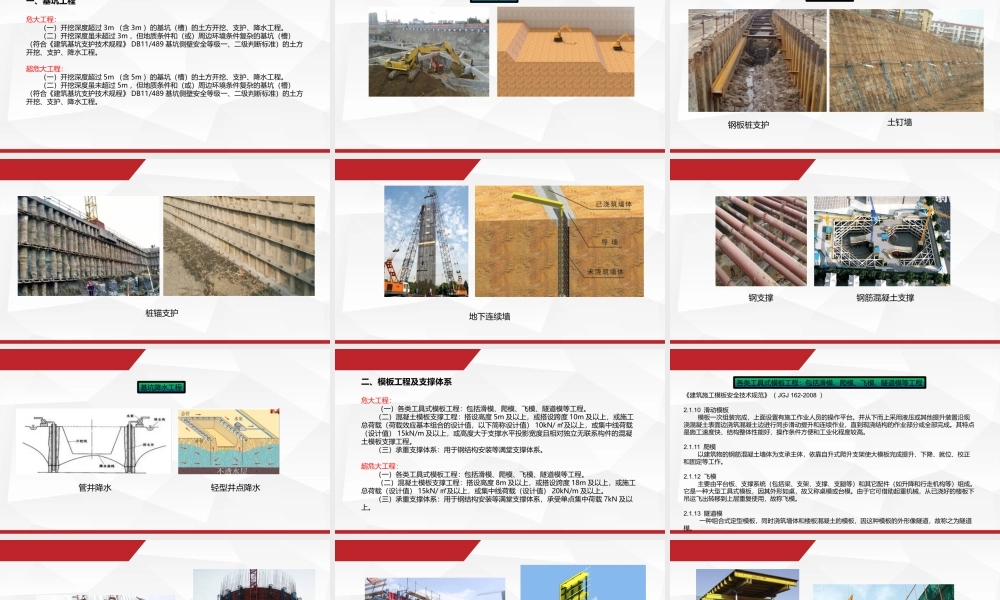Select the light well-point dewatering color diagram

228,441
